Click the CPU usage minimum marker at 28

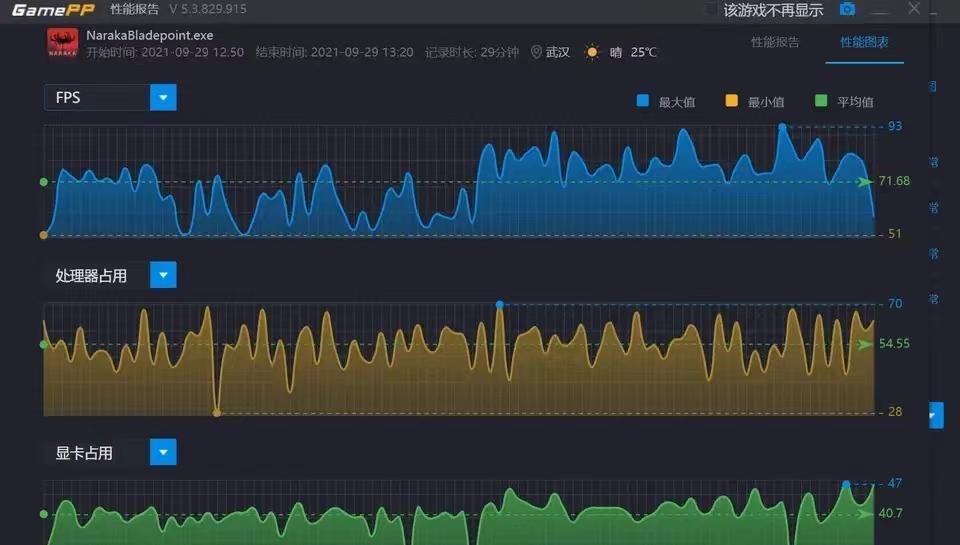click(x=217, y=413)
